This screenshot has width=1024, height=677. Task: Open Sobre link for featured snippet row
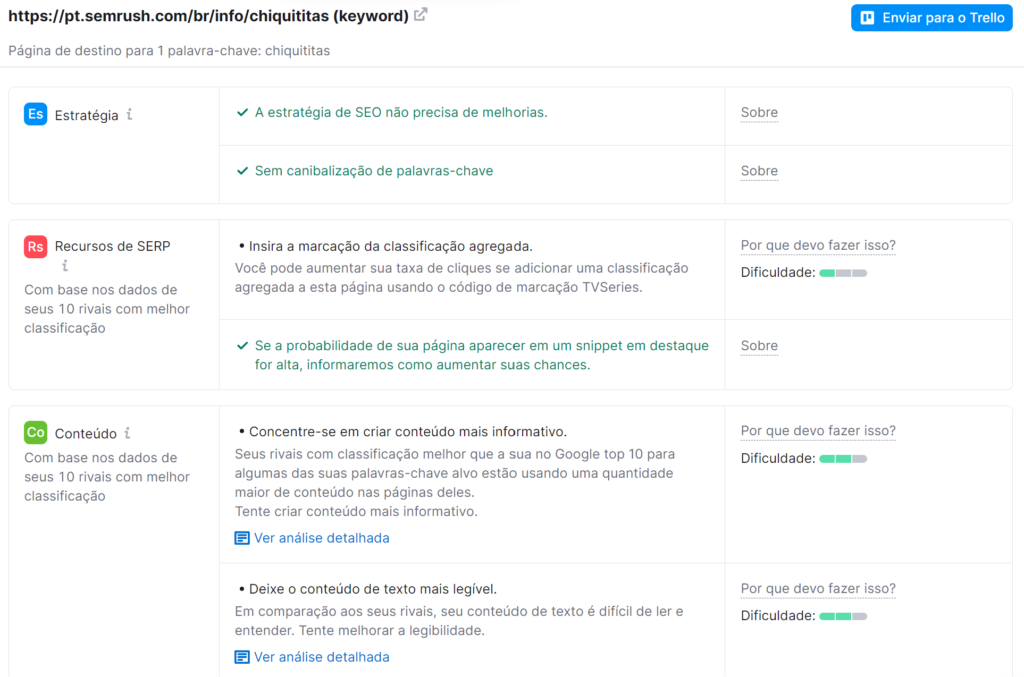759,346
